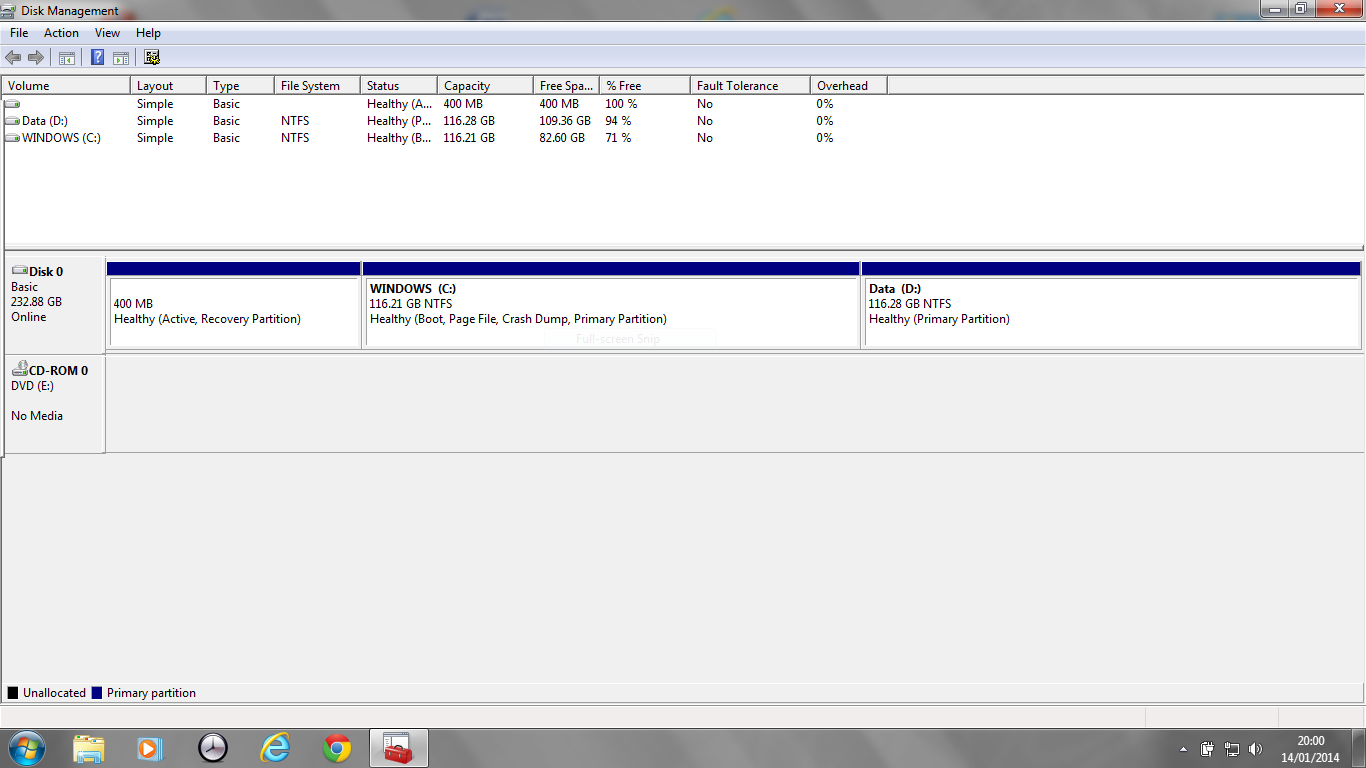Select the WINDOWS (C:) partition block
The height and width of the screenshot is (768, 1366).
[x=611, y=305]
